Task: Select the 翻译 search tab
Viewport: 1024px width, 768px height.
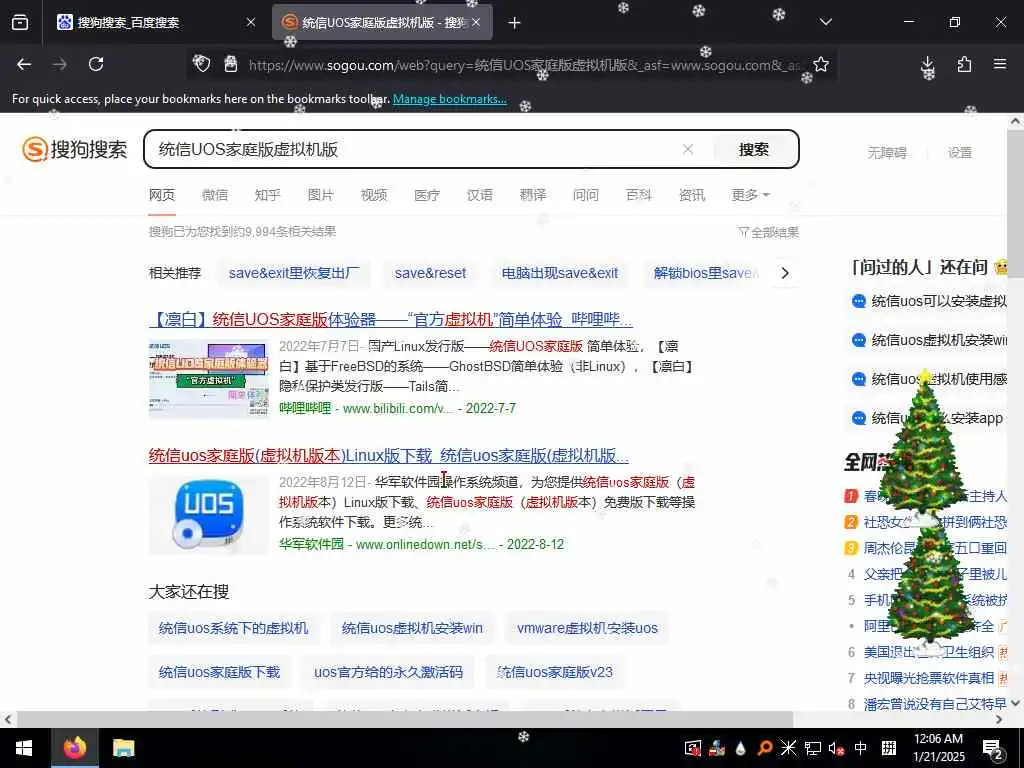Action: coord(533,195)
